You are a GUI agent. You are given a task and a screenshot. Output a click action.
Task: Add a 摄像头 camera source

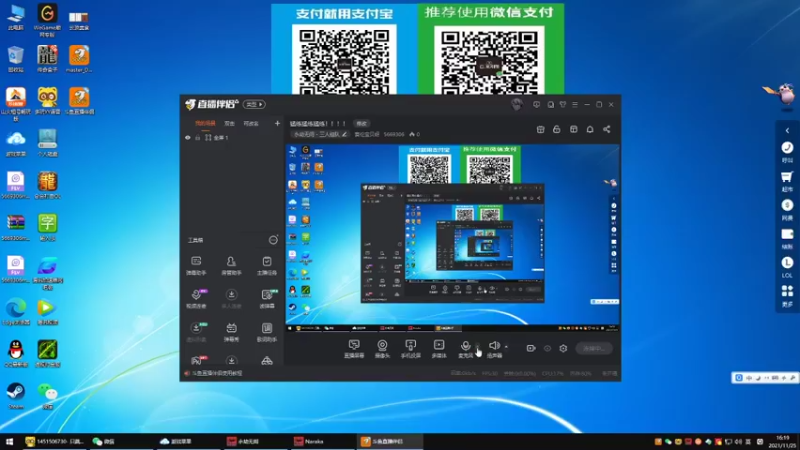point(382,348)
